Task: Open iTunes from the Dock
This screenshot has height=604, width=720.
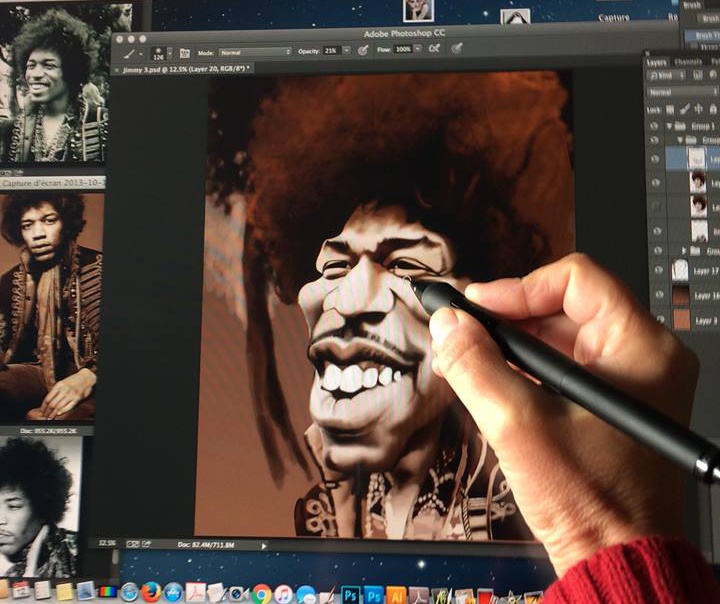Action: [x=283, y=594]
